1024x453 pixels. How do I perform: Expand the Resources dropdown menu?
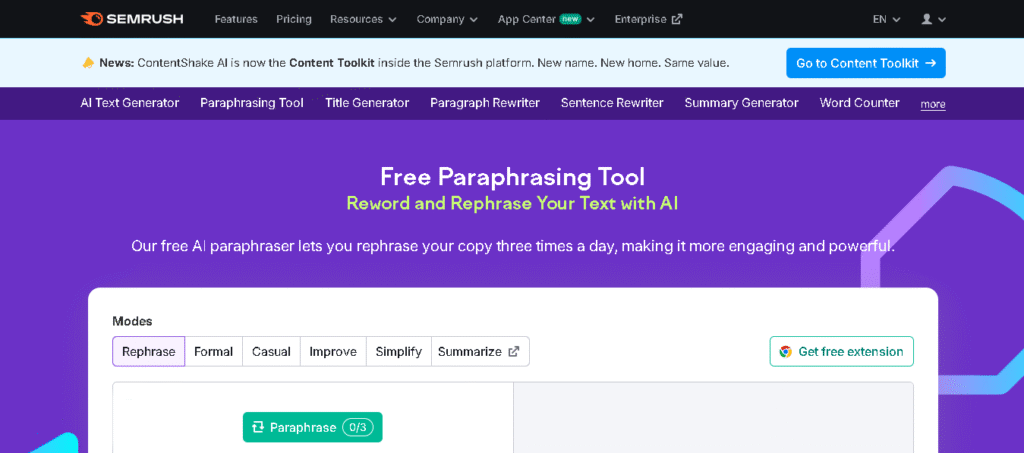pyautogui.click(x=363, y=19)
